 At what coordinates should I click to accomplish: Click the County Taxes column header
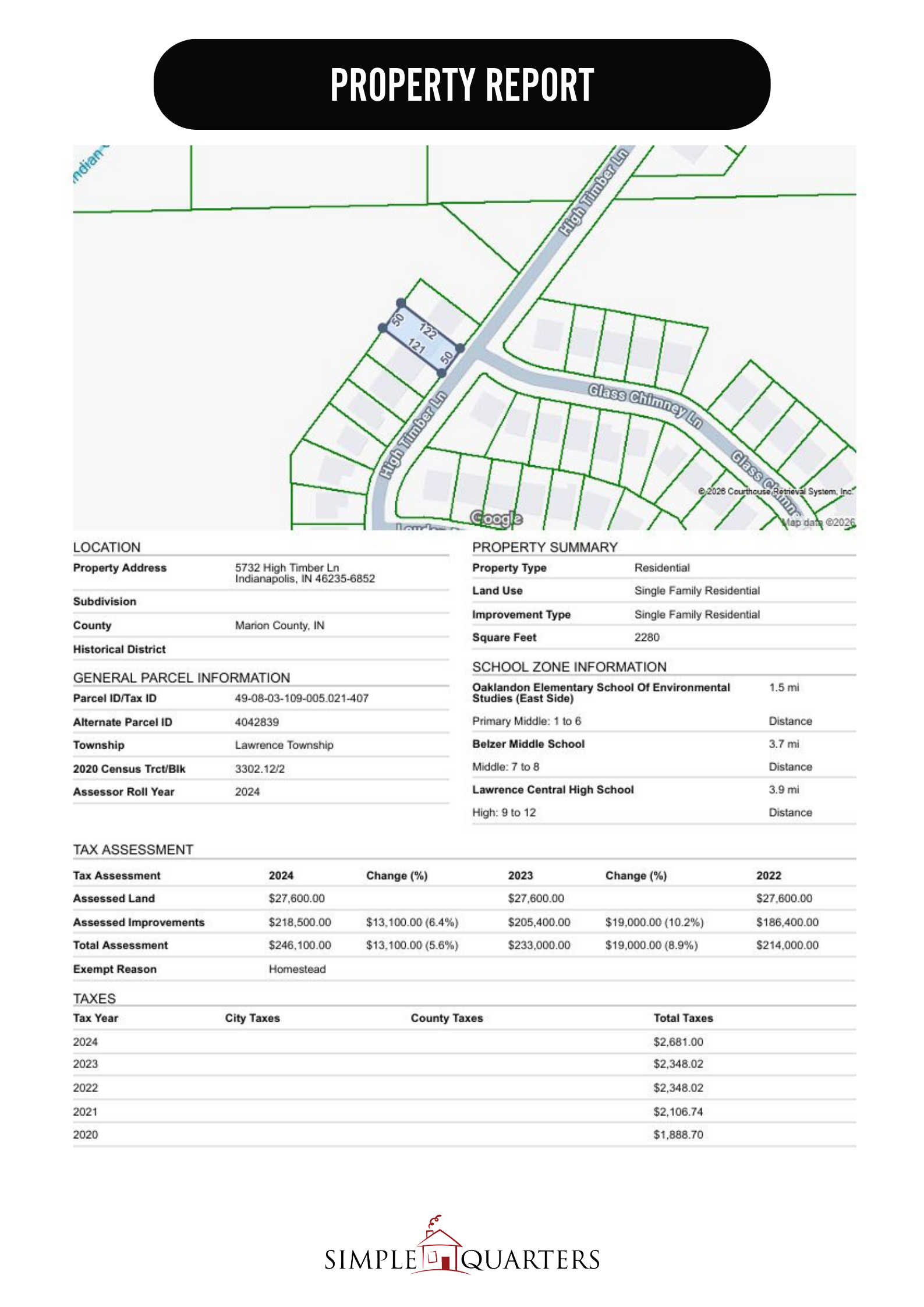(447, 1018)
